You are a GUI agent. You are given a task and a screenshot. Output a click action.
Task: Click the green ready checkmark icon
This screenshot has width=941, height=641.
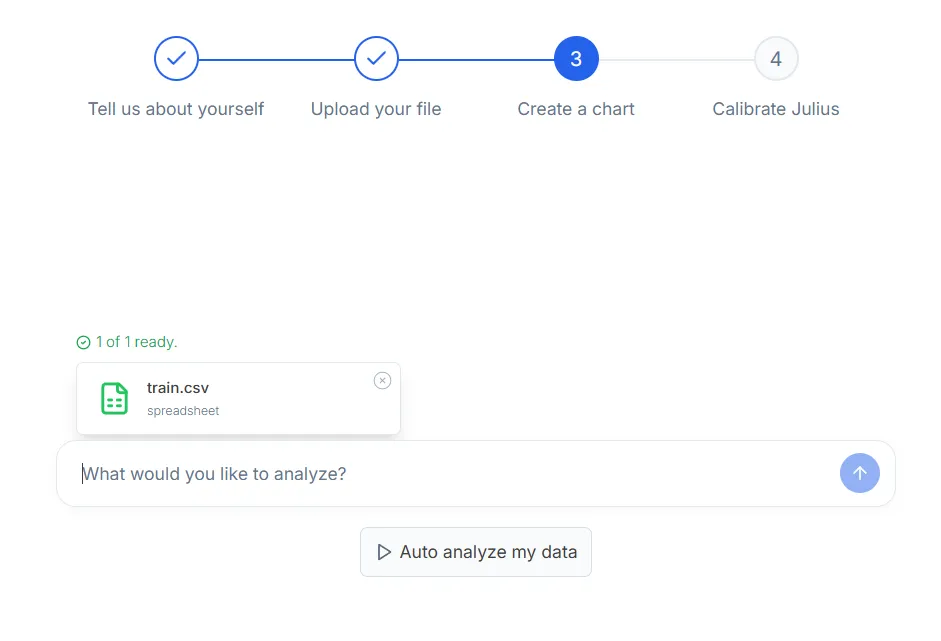point(83,342)
